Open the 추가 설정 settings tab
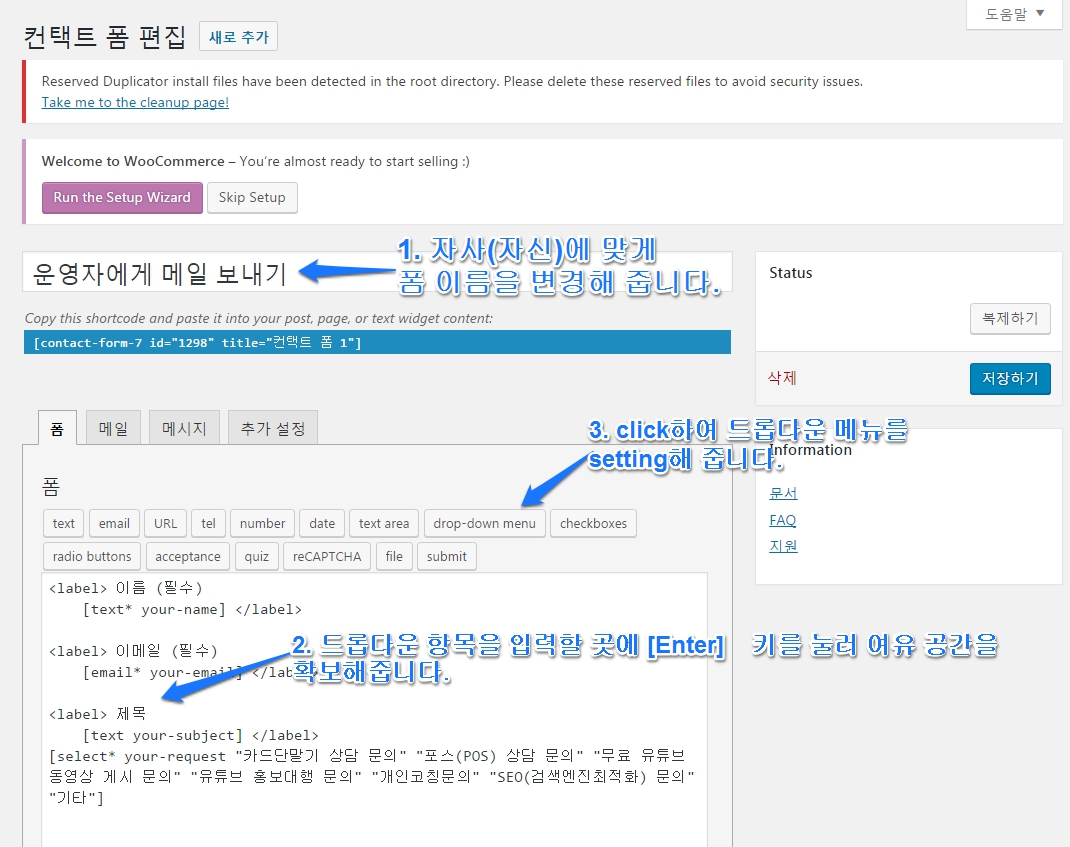The width and height of the screenshot is (1070, 847). point(272,427)
